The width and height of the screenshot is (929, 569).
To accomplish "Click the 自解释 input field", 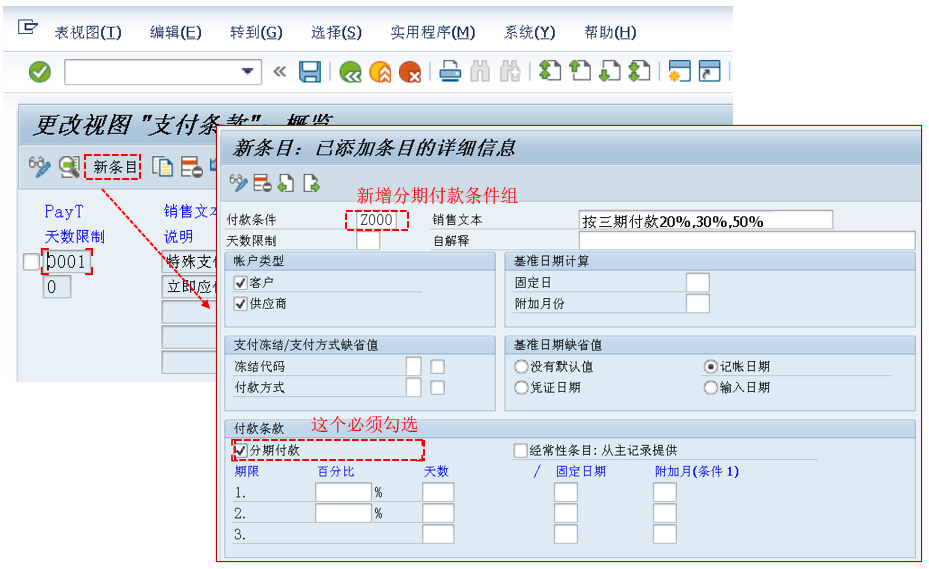I will (747, 241).
